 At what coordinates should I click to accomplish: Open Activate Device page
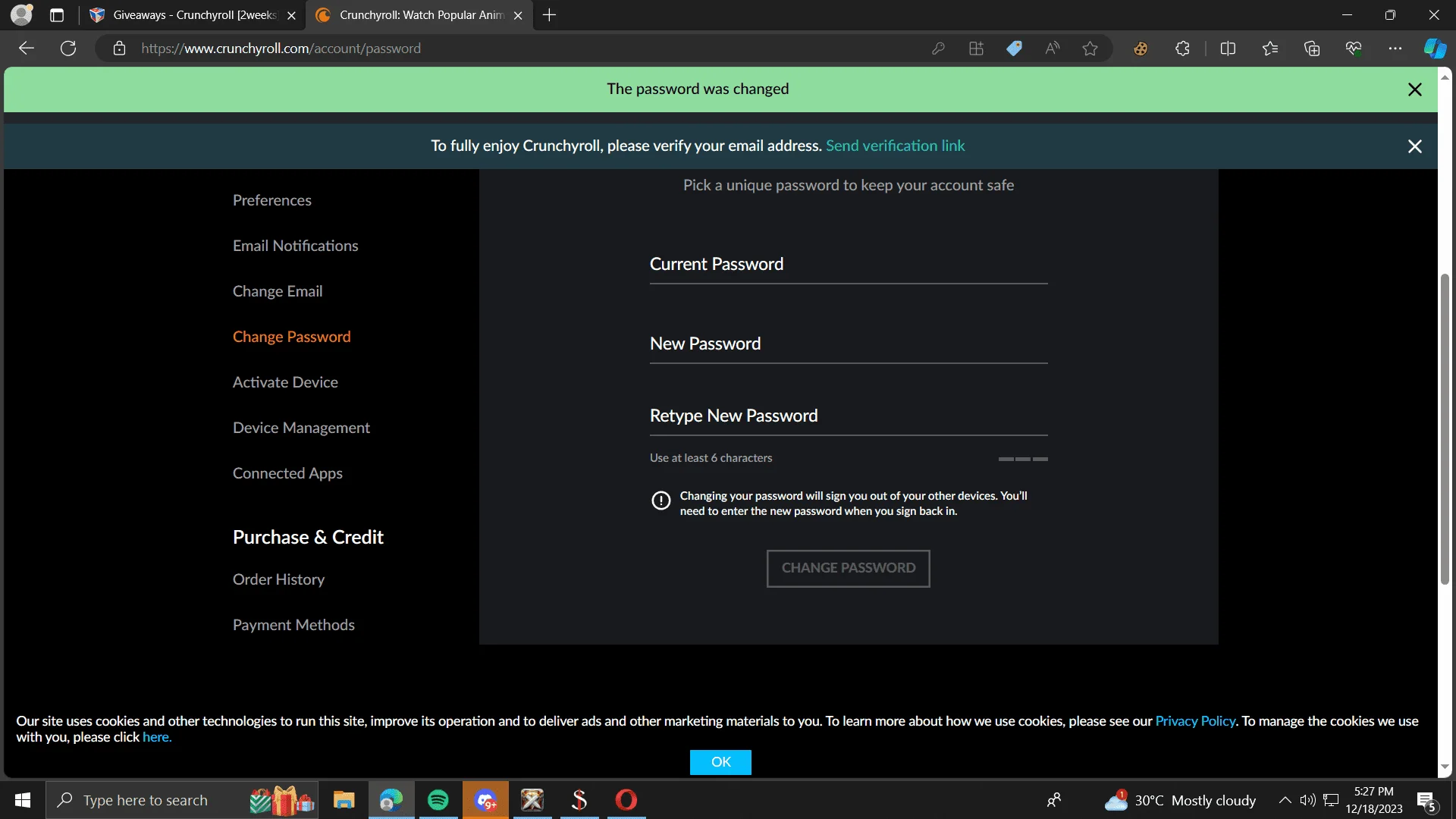pos(285,382)
